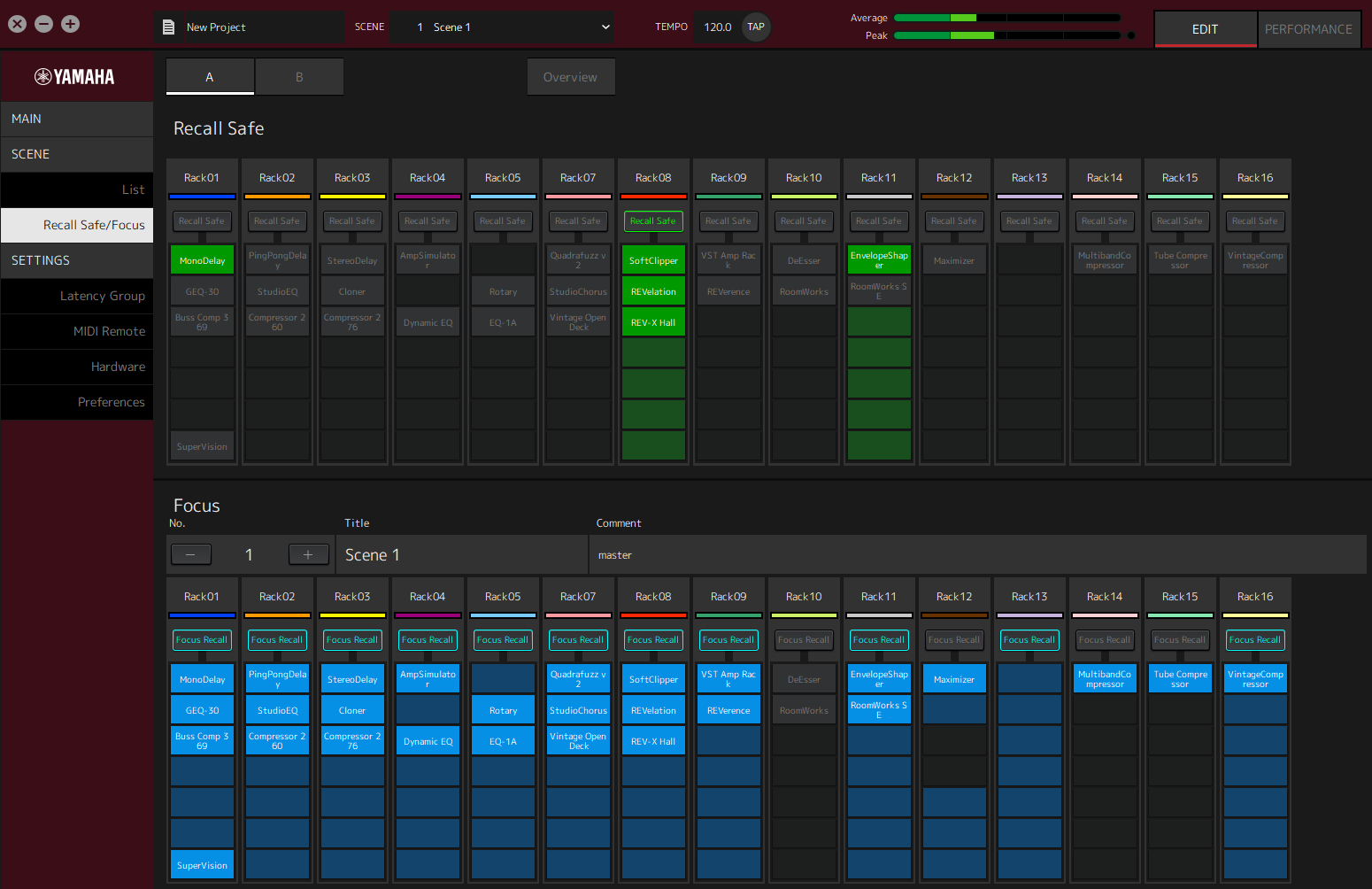This screenshot has height=889, width=1372.
Task: Click the peak clip indicator dot
Action: coord(1130,35)
